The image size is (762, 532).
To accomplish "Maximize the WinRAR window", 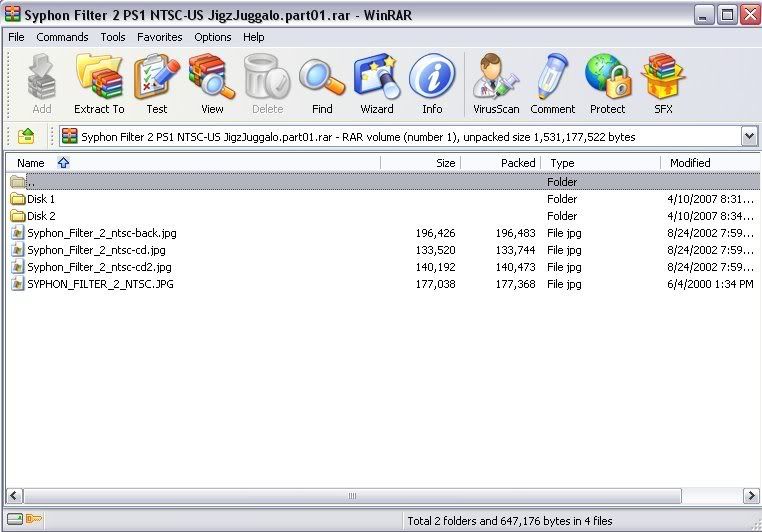I will coord(727,15).
